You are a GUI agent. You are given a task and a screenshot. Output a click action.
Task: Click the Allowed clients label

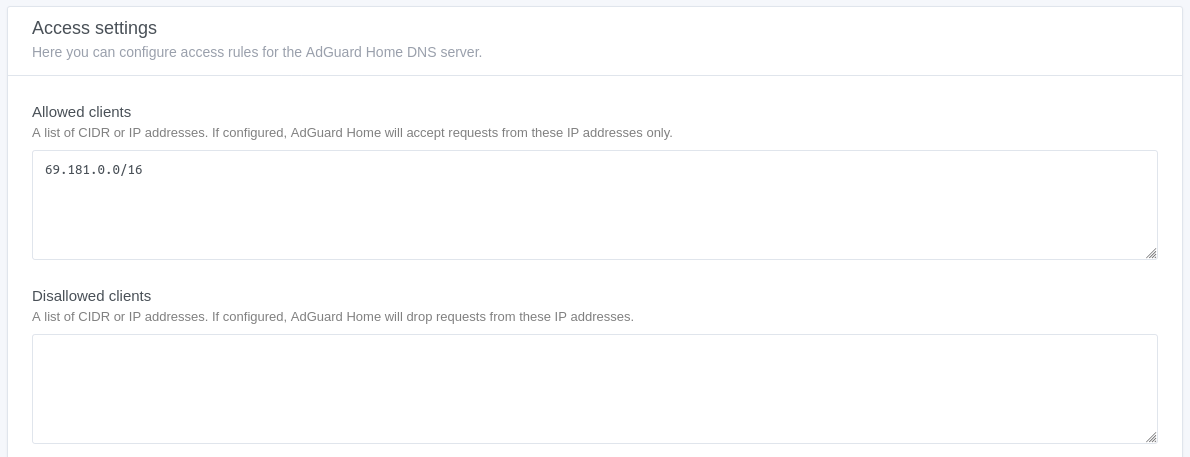click(x=81, y=112)
